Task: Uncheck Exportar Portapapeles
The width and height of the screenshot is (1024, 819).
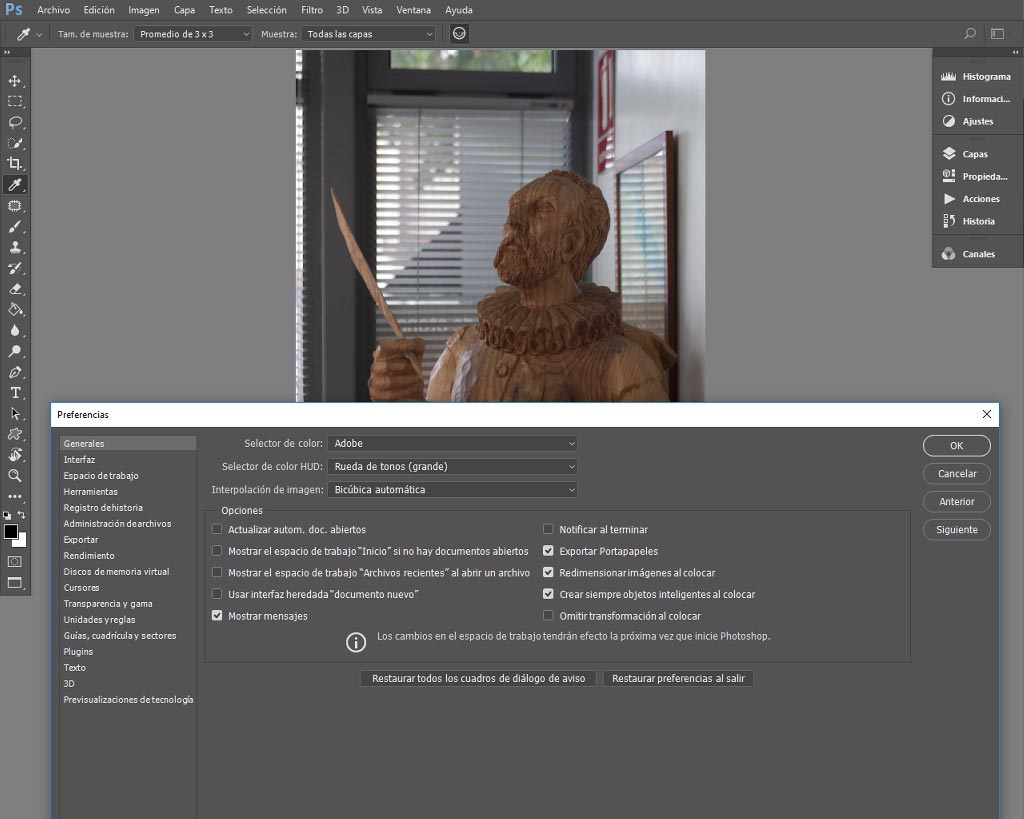Action: tap(548, 551)
